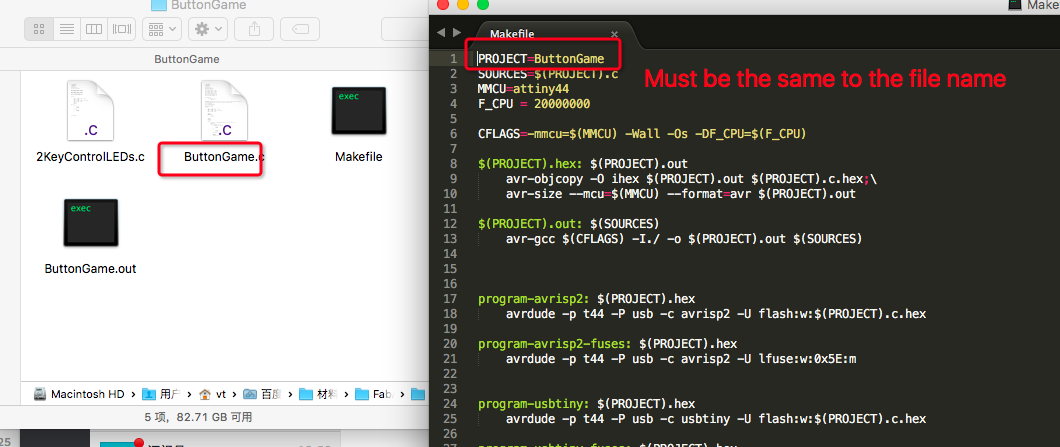The image size is (1060, 447).
Task: Click the editor forward tab arrow
Action: coord(458,32)
